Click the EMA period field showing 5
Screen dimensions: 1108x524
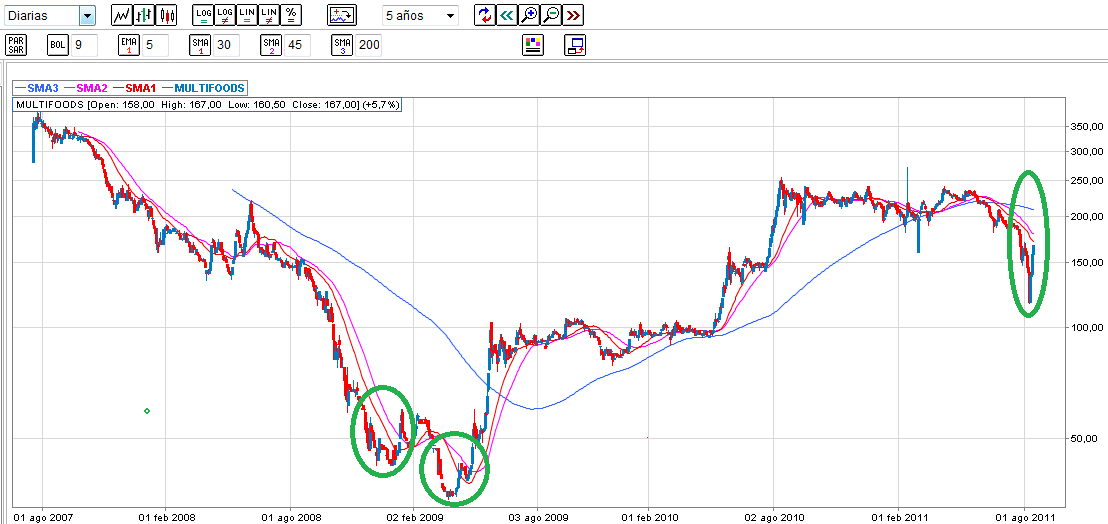[x=155, y=45]
